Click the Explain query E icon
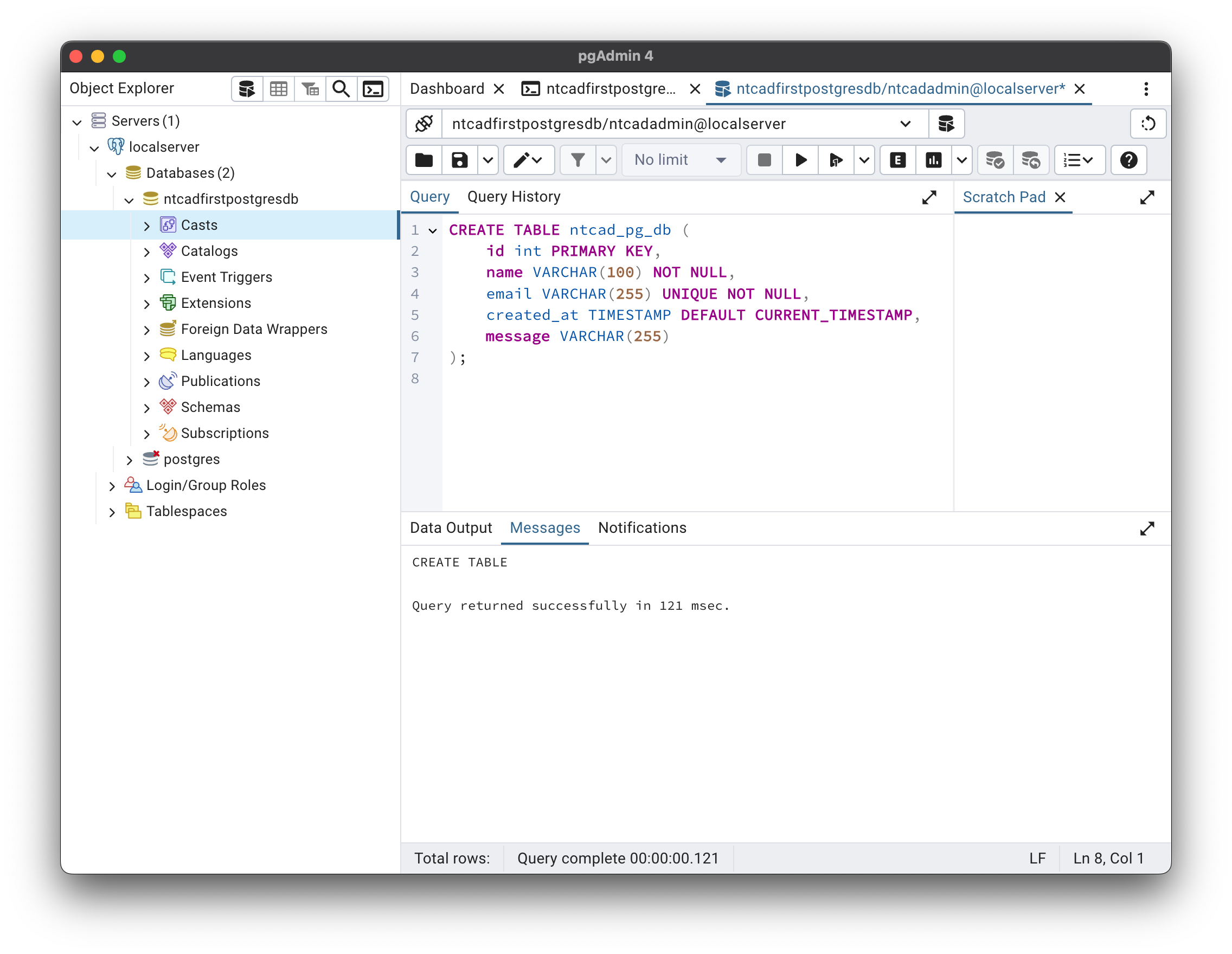Image resolution: width=1232 pixels, height=954 pixels. pyautogui.click(x=897, y=160)
